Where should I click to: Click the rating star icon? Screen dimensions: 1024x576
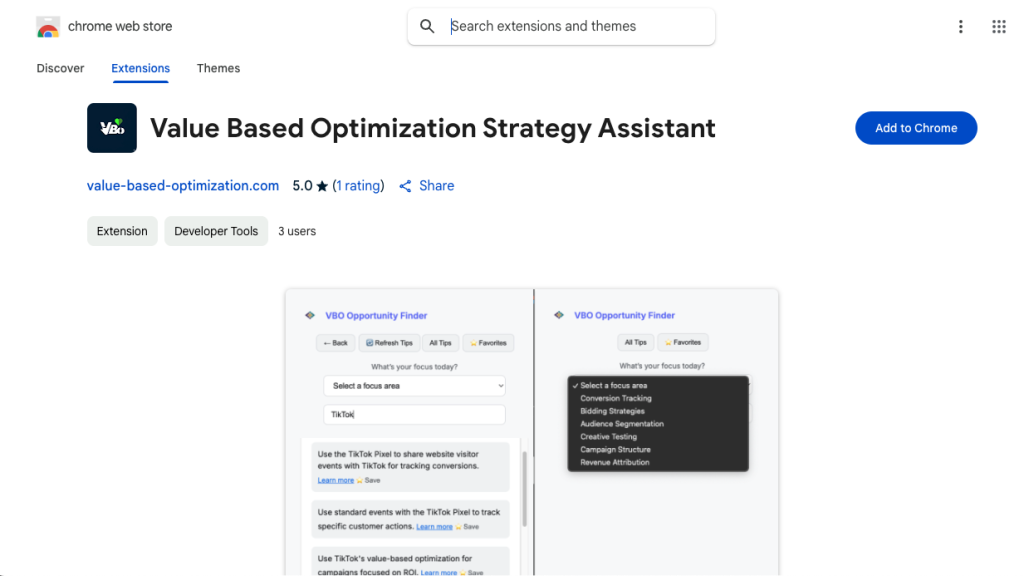click(x=322, y=186)
